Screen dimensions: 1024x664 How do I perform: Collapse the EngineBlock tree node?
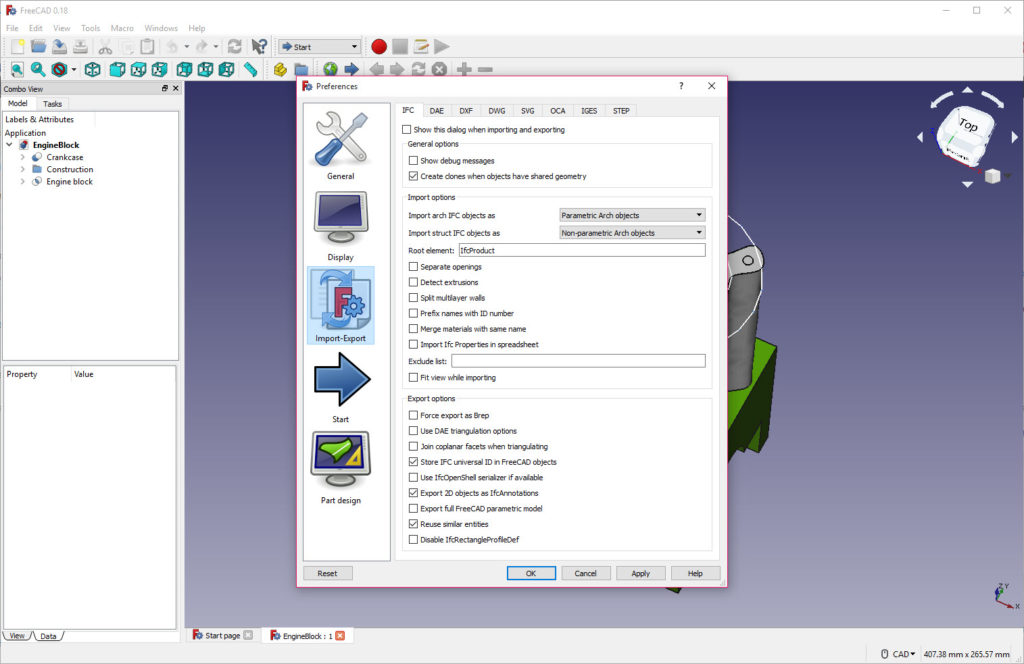[9, 145]
